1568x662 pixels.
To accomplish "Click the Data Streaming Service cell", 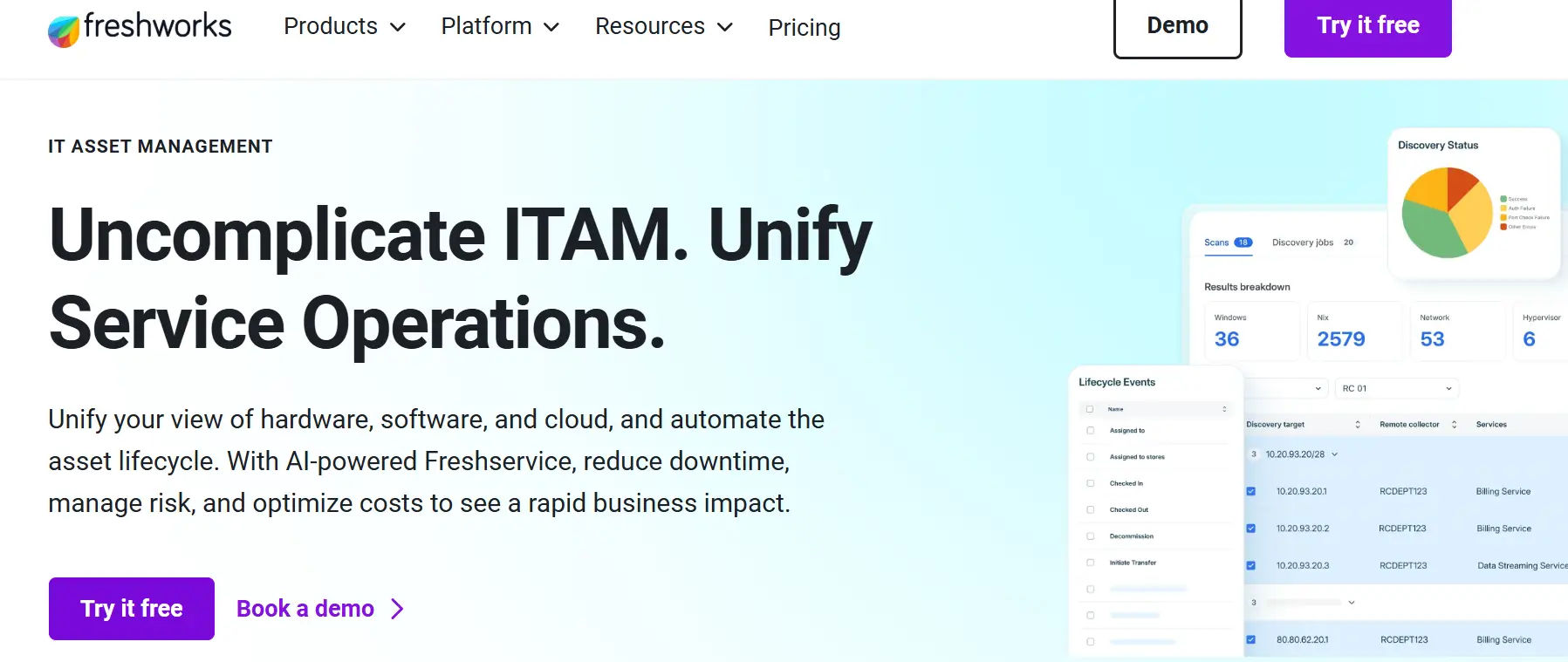I will (1522, 566).
